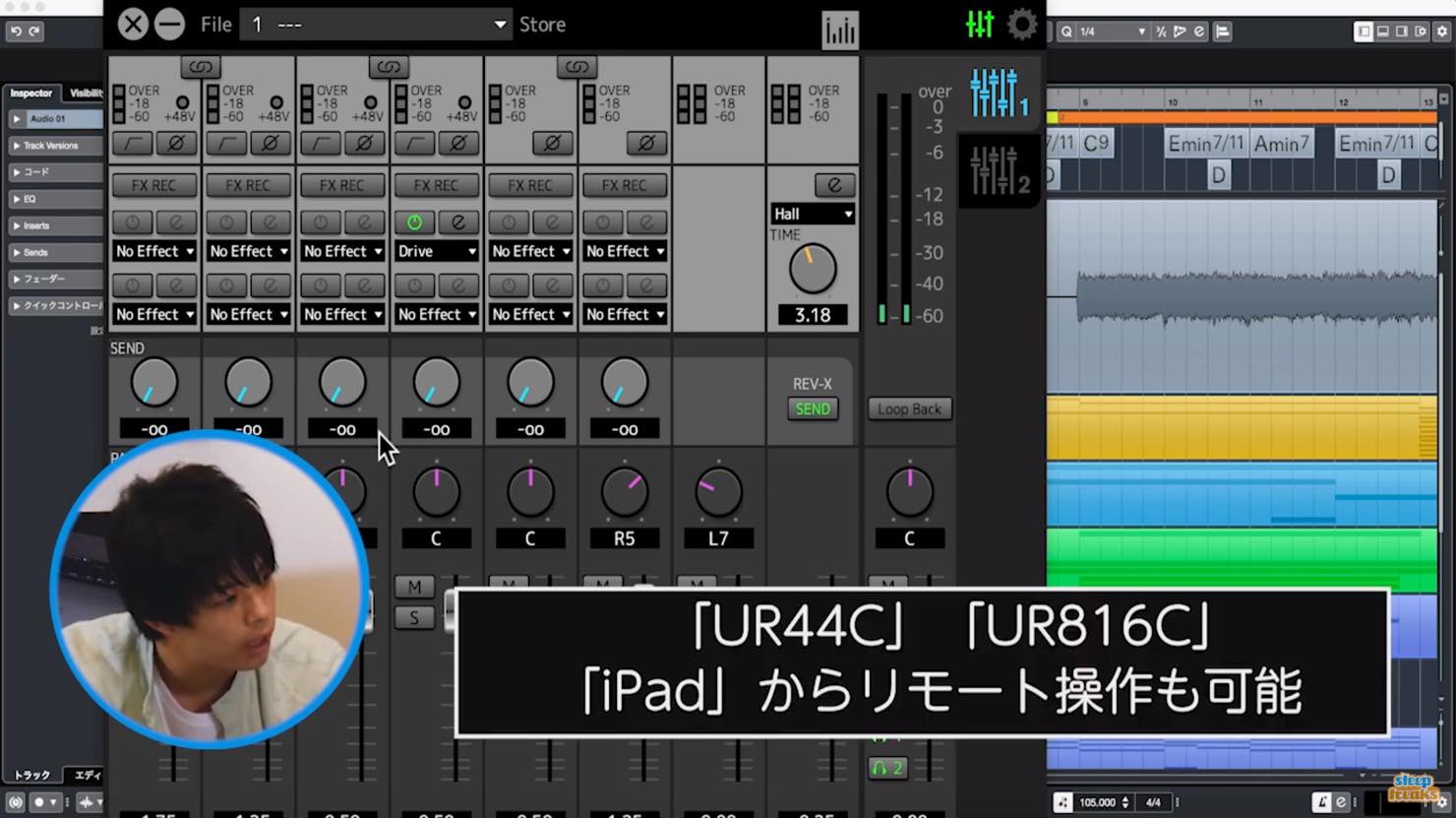Enable high-pass filter on channel 1
The height and width of the screenshot is (818, 1456).
(132, 144)
